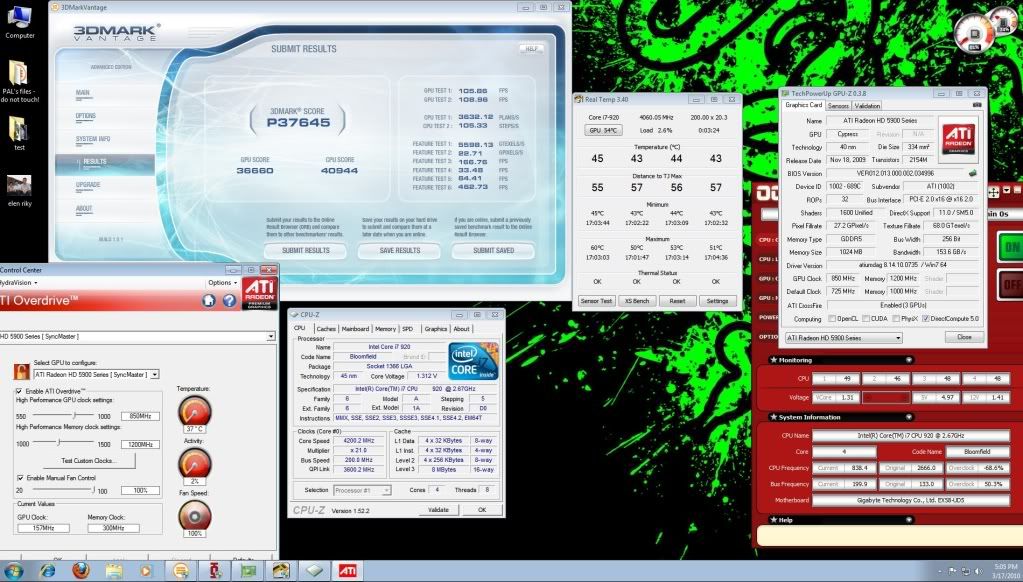Click Validate button in CPU-Z

click(438, 510)
